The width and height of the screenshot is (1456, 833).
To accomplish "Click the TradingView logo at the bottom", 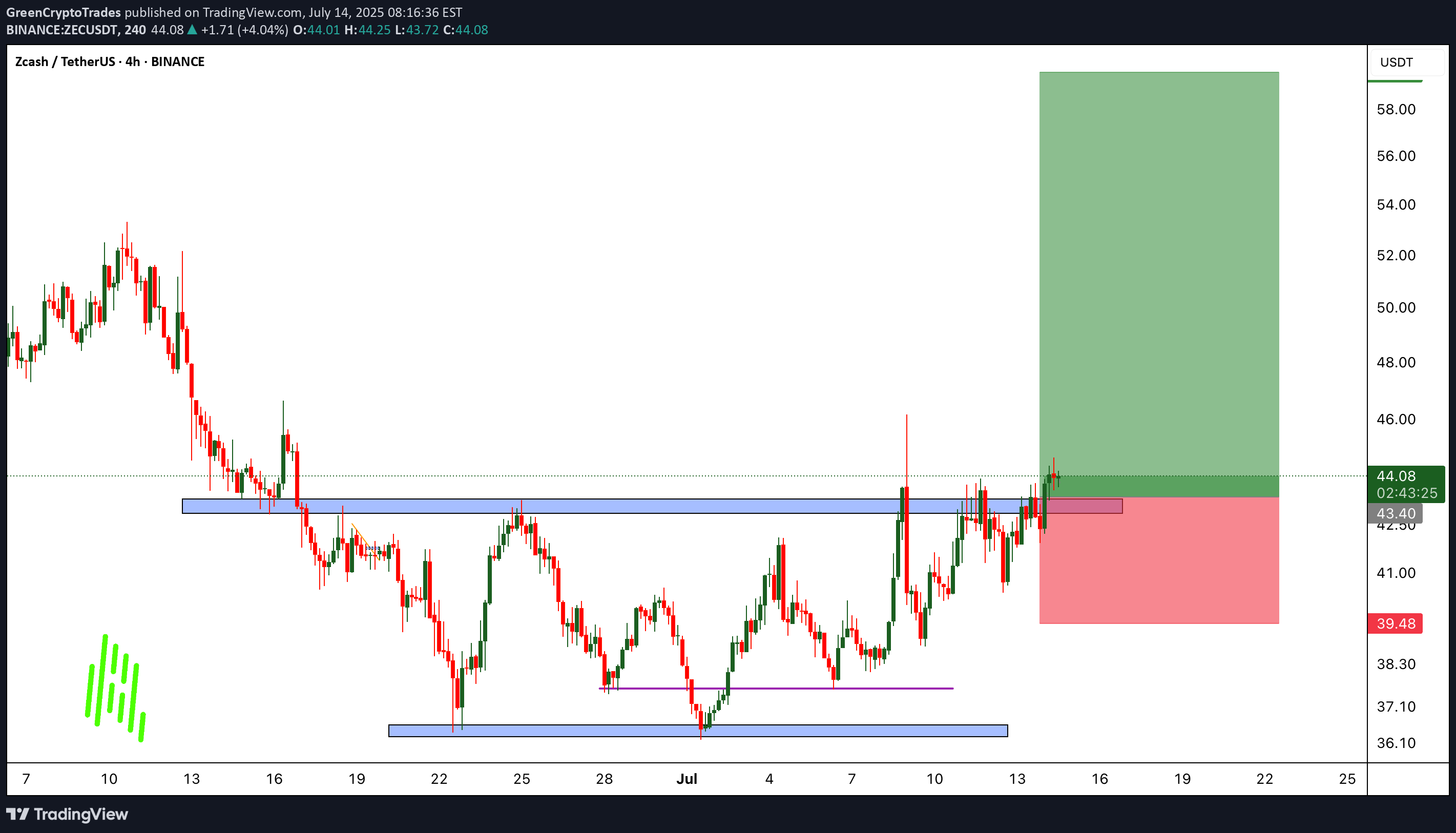I will click(x=67, y=814).
